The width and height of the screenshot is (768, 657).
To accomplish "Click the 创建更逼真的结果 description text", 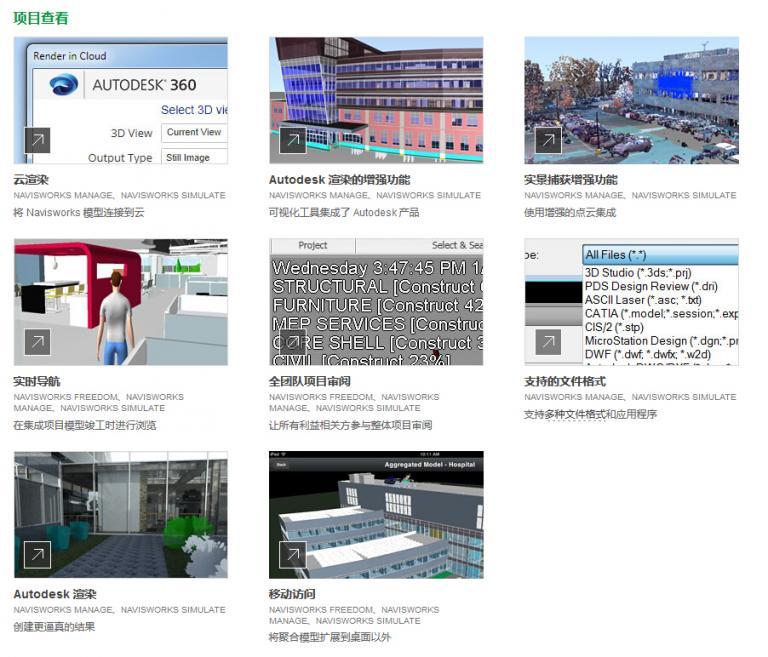I will click(x=54, y=625).
